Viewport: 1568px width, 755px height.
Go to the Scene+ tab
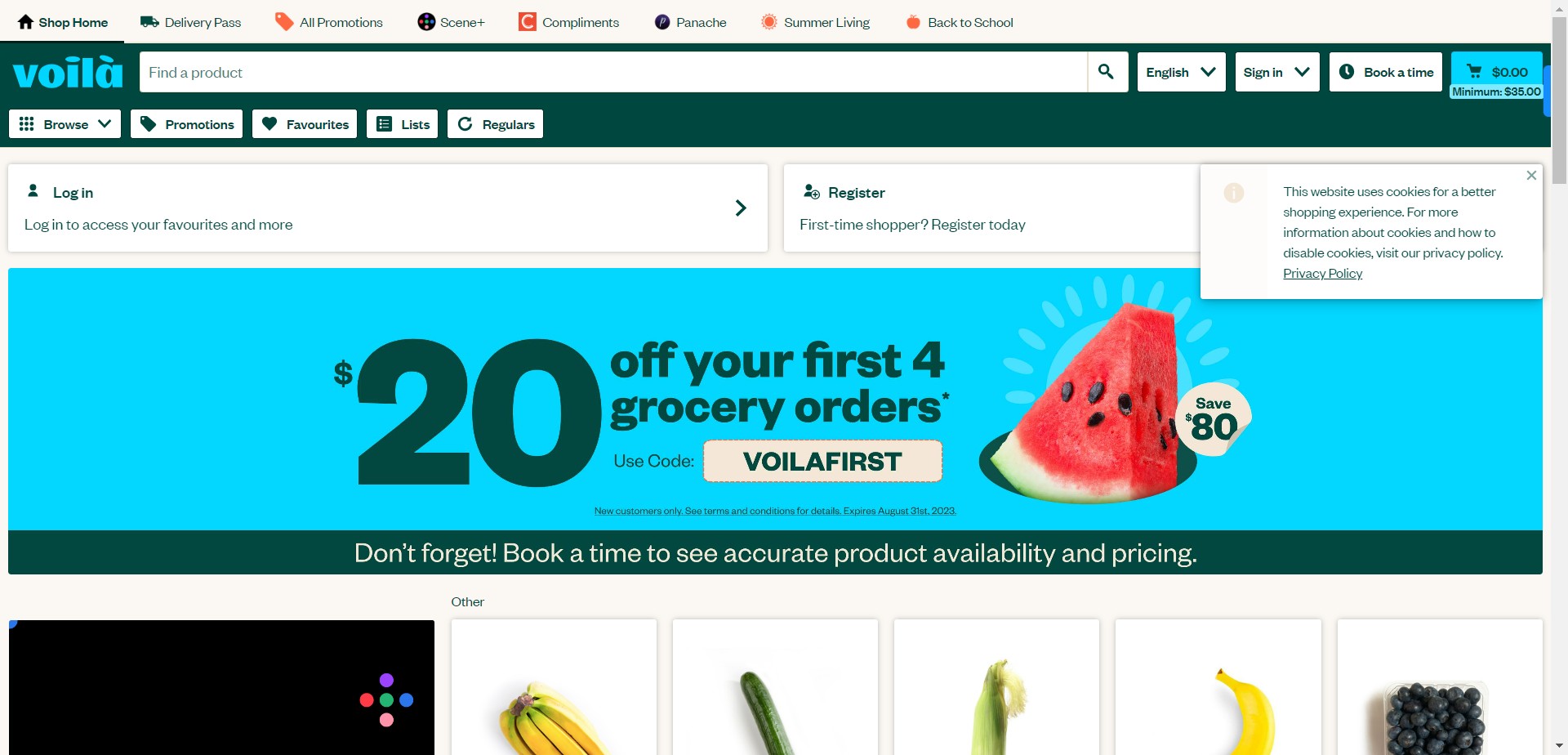(x=451, y=22)
